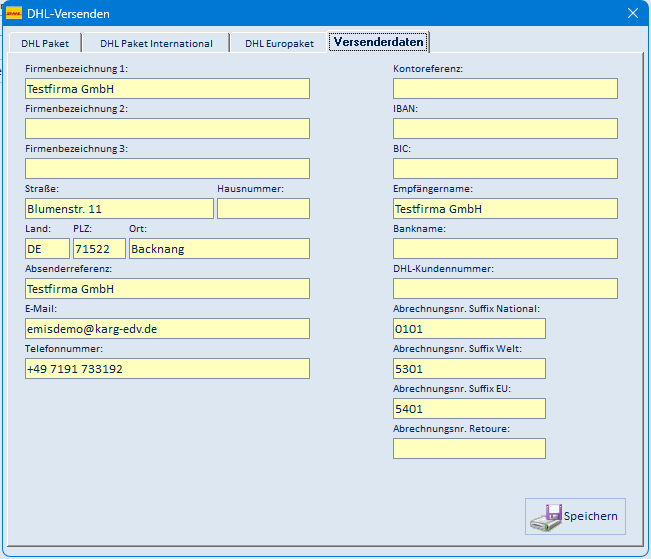Click Suffix EU field showing 5401
This screenshot has width=651, height=559.
469,409
